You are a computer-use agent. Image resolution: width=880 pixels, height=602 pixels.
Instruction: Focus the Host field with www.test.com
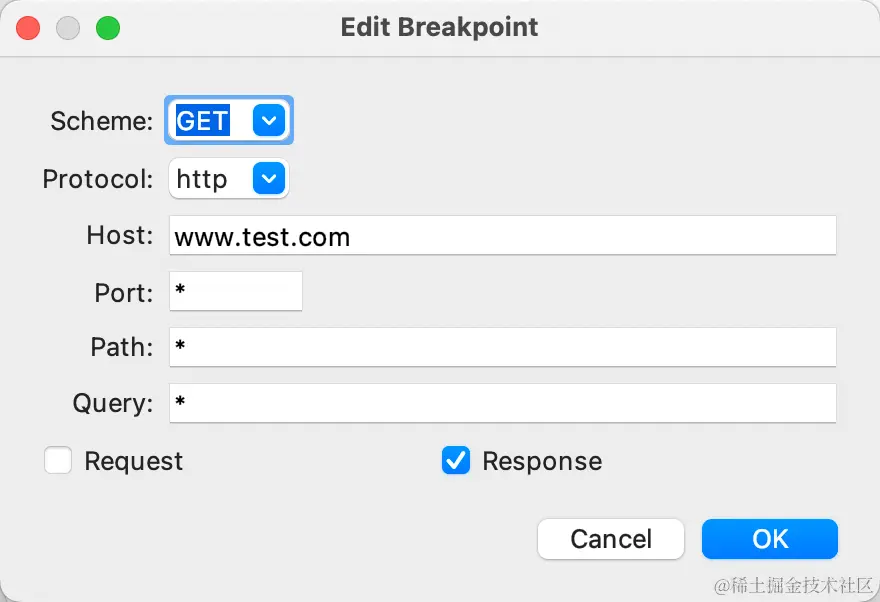(x=502, y=237)
